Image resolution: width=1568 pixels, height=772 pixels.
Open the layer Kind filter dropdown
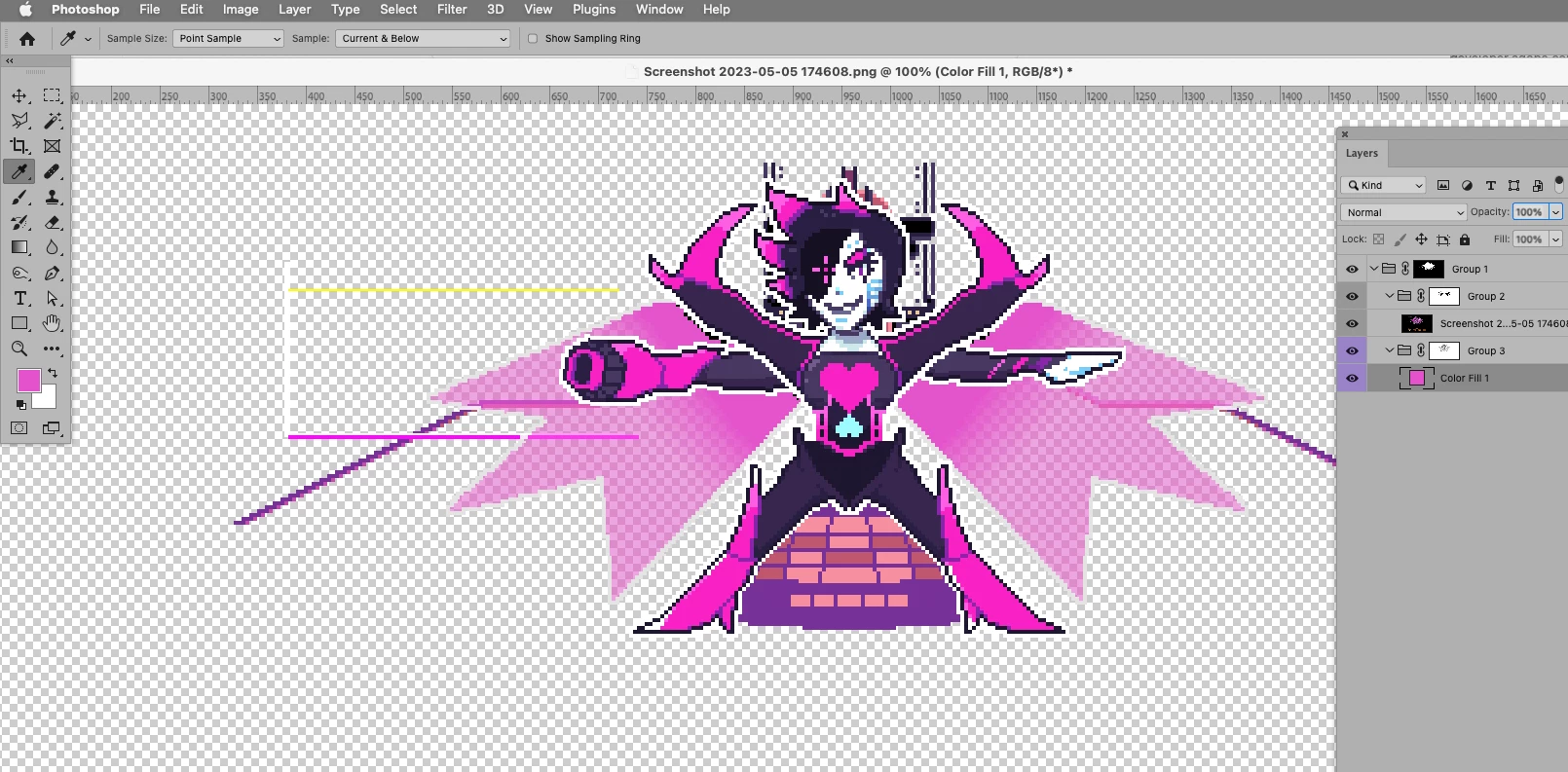pos(1383,185)
